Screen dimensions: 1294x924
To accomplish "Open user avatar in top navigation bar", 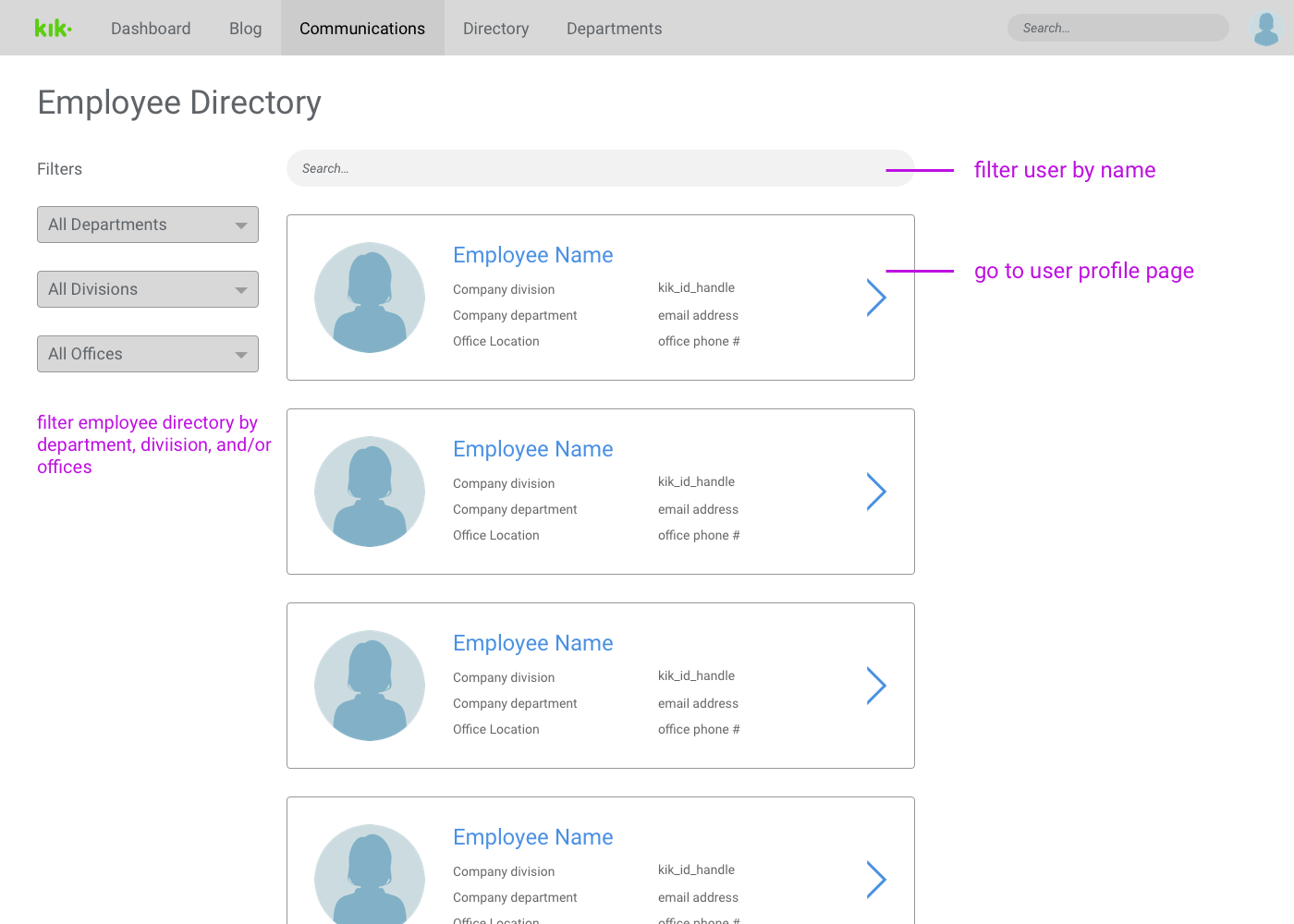I will coord(1265,28).
